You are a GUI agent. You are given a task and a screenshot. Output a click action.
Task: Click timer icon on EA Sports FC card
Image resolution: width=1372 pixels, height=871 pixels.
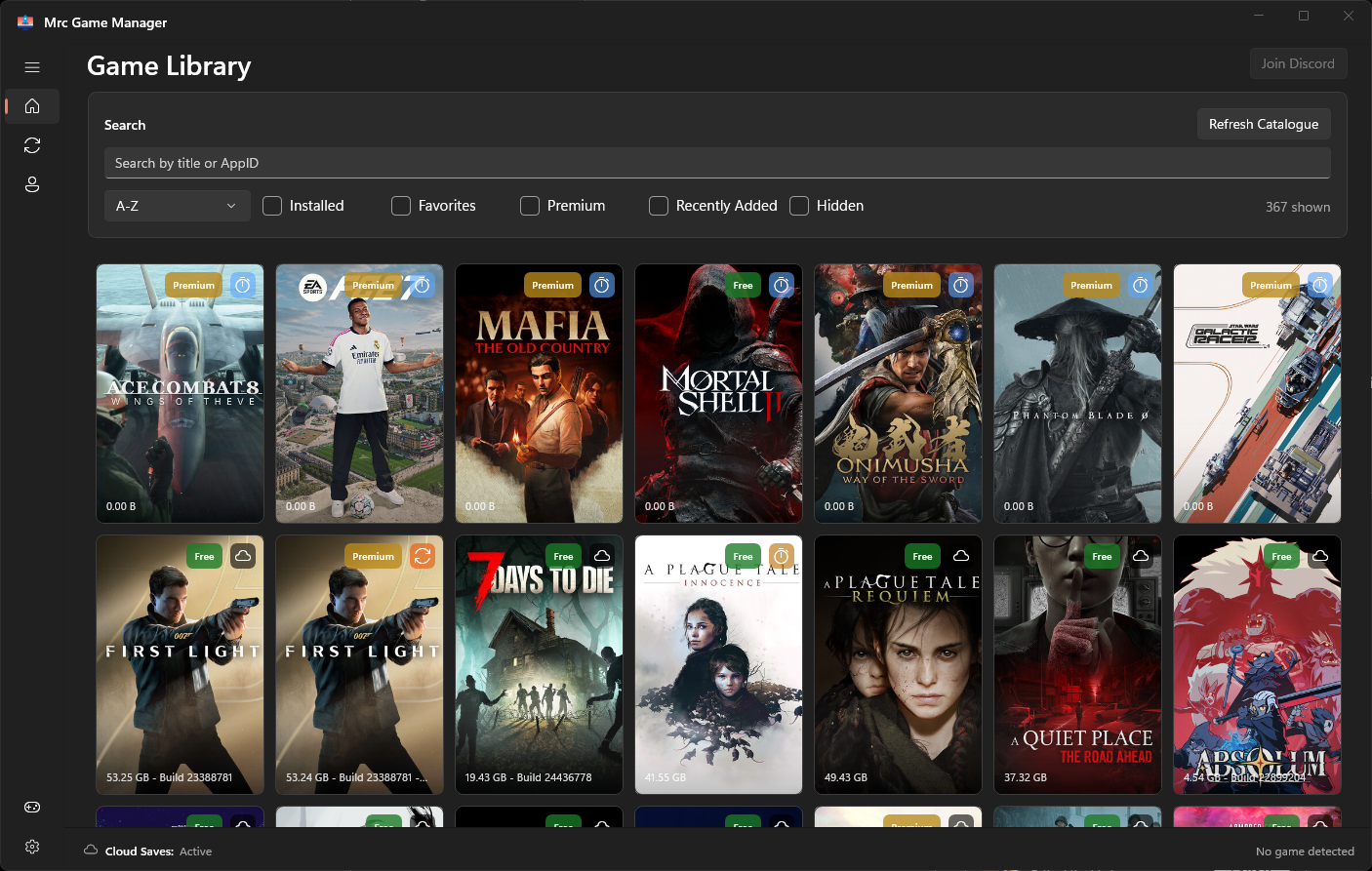click(x=423, y=285)
